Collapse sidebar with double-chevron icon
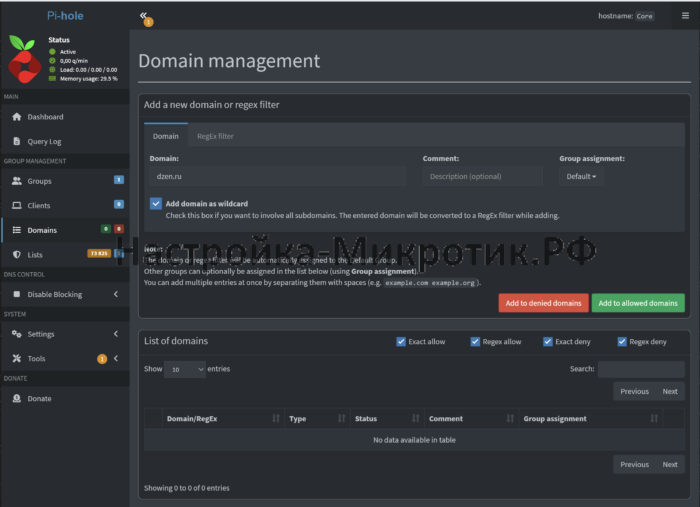Viewport: 700px width, 507px height. click(143, 16)
